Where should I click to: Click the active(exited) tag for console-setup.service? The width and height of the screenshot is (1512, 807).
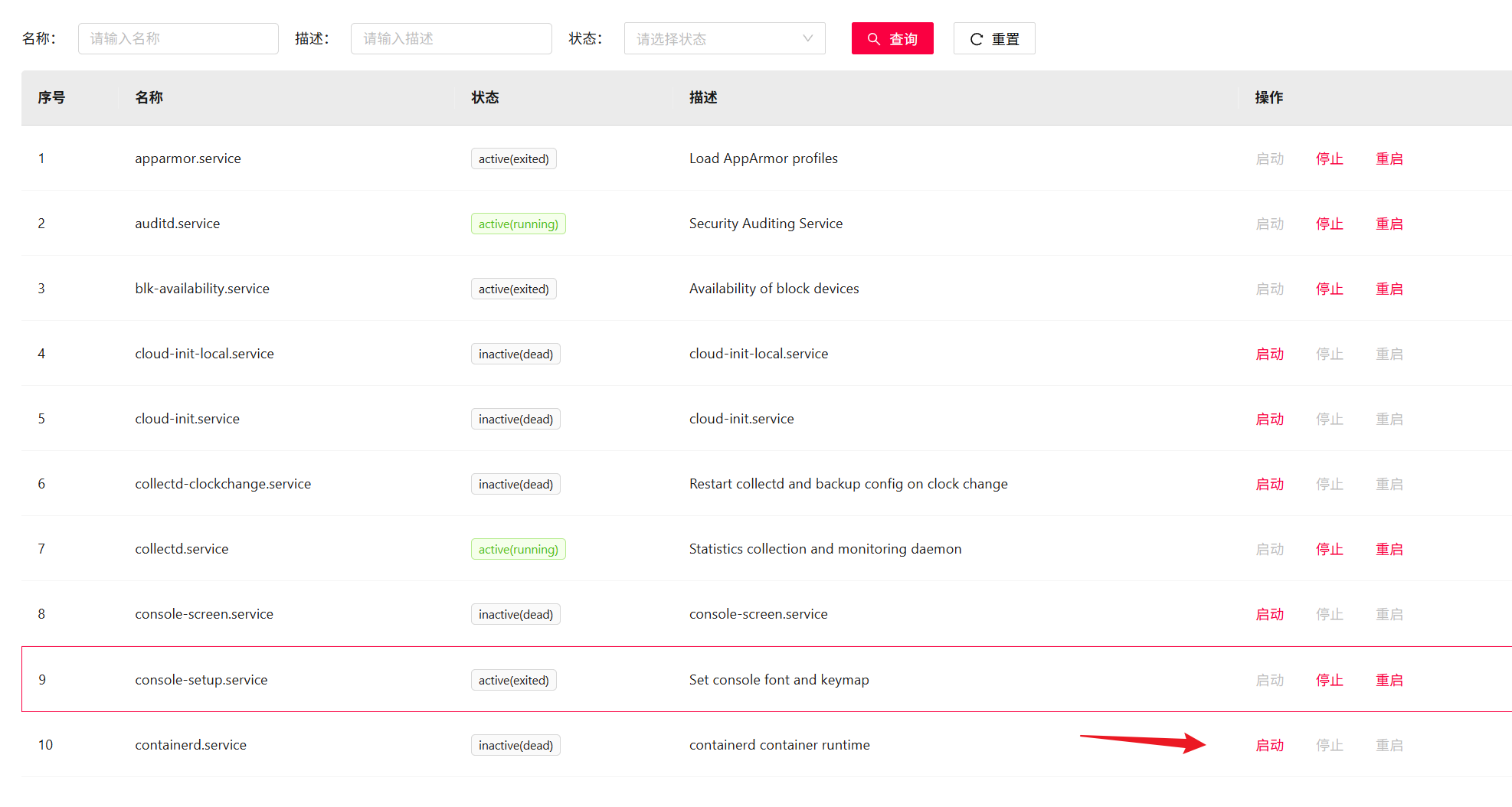(514, 680)
